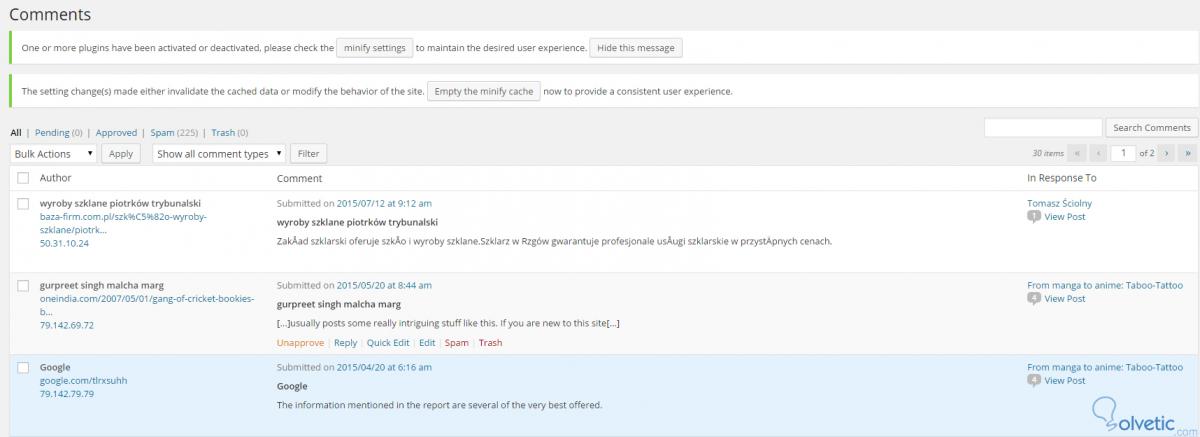The width and height of the screenshot is (1200, 437).
Task: Click the comment search input field
Action: pyautogui.click(x=1043, y=128)
